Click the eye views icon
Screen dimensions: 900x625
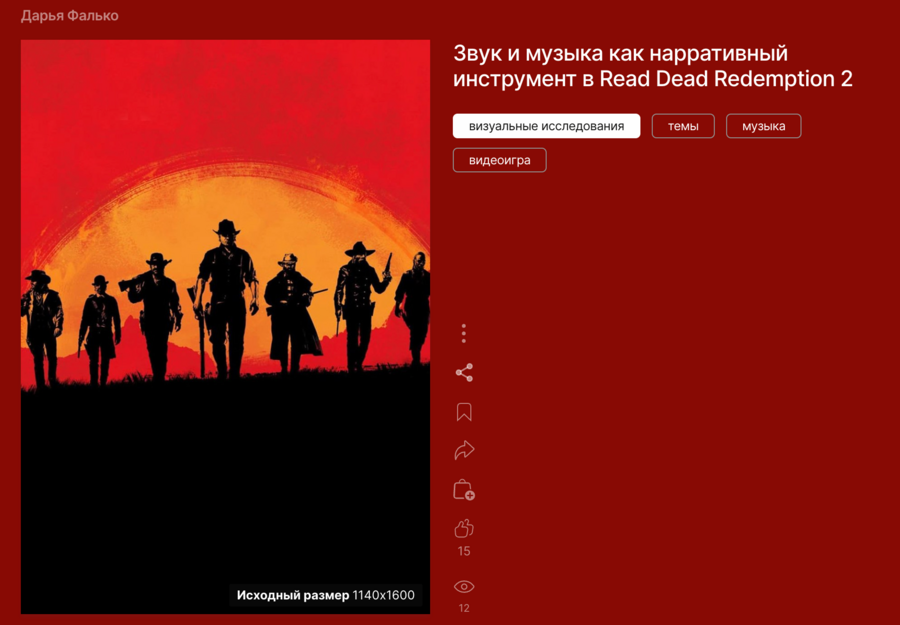coord(464,587)
